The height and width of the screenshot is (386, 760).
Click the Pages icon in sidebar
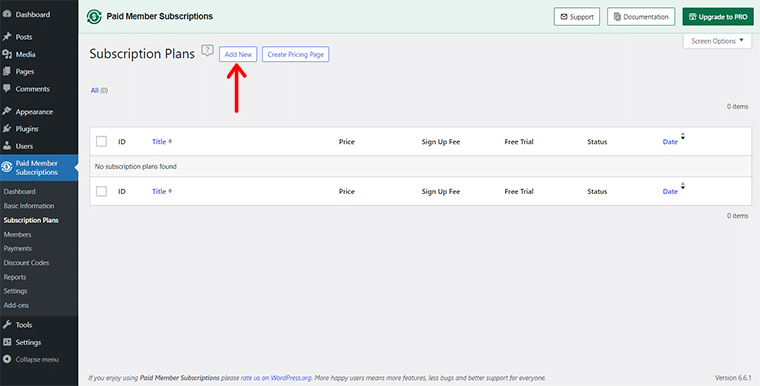(x=7, y=71)
